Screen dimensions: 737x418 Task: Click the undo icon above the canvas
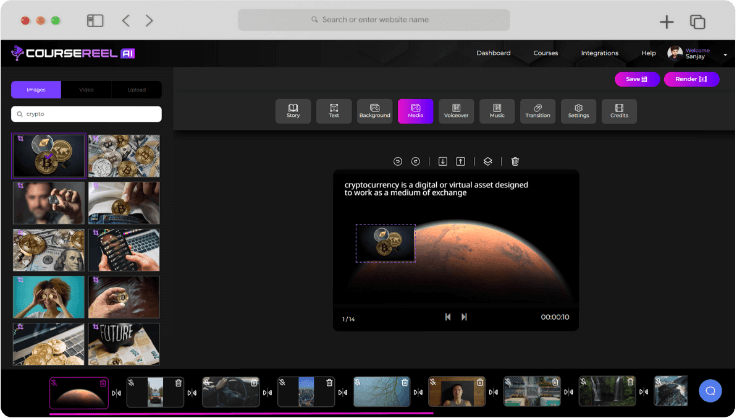click(398, 161)
